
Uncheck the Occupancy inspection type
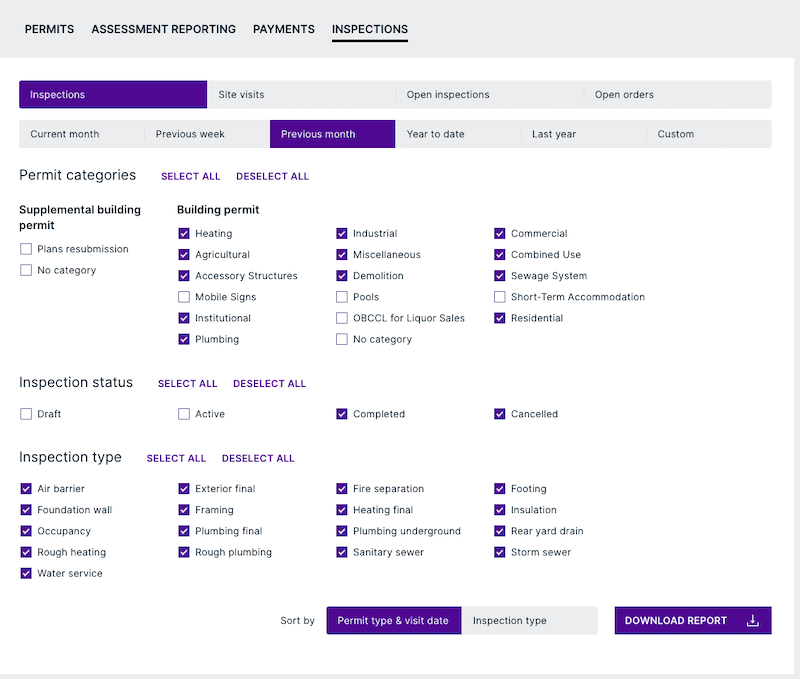click(26, 531)
